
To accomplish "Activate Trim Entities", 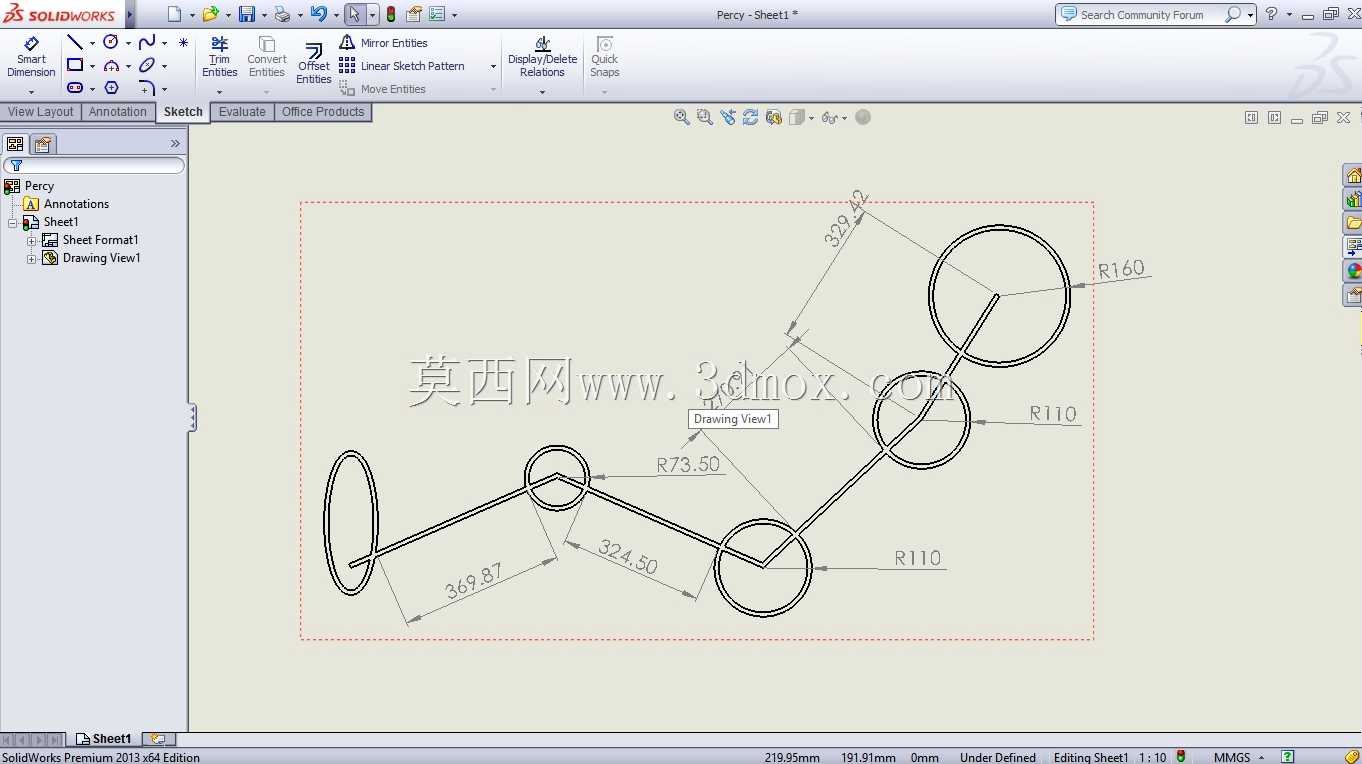I will coord(220,57).
